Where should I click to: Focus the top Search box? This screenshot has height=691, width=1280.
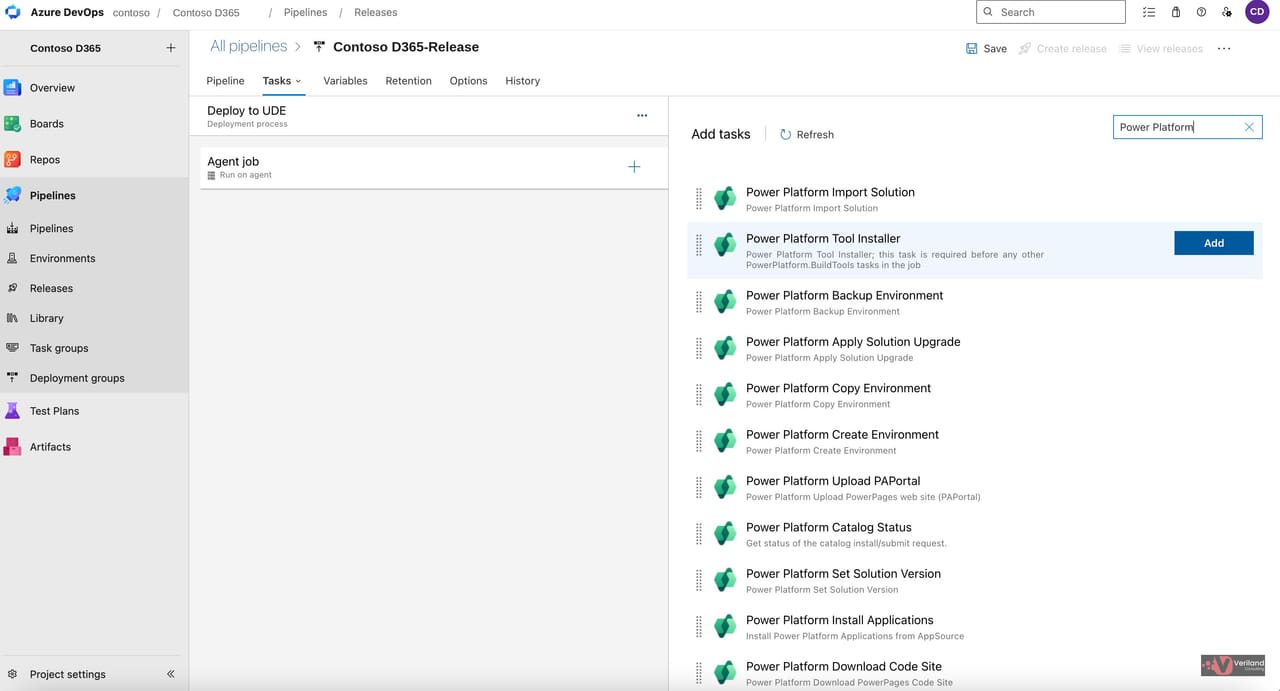(1050, 12)
